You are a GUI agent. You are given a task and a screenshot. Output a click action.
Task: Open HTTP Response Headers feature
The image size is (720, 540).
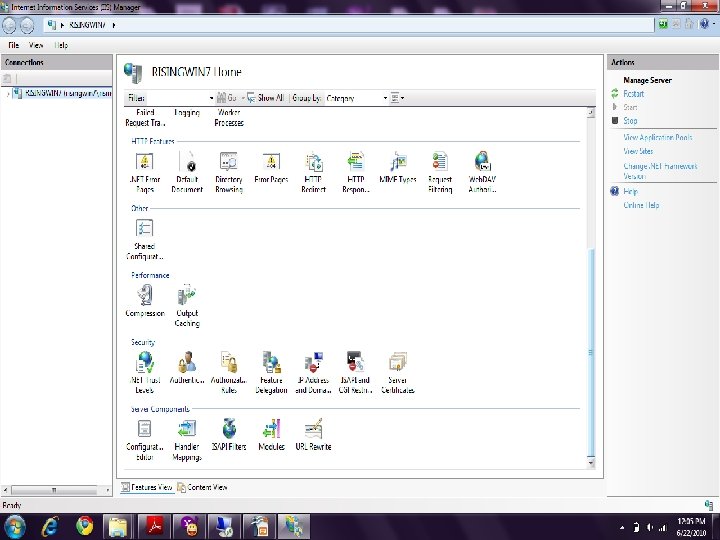click(355, 172)
